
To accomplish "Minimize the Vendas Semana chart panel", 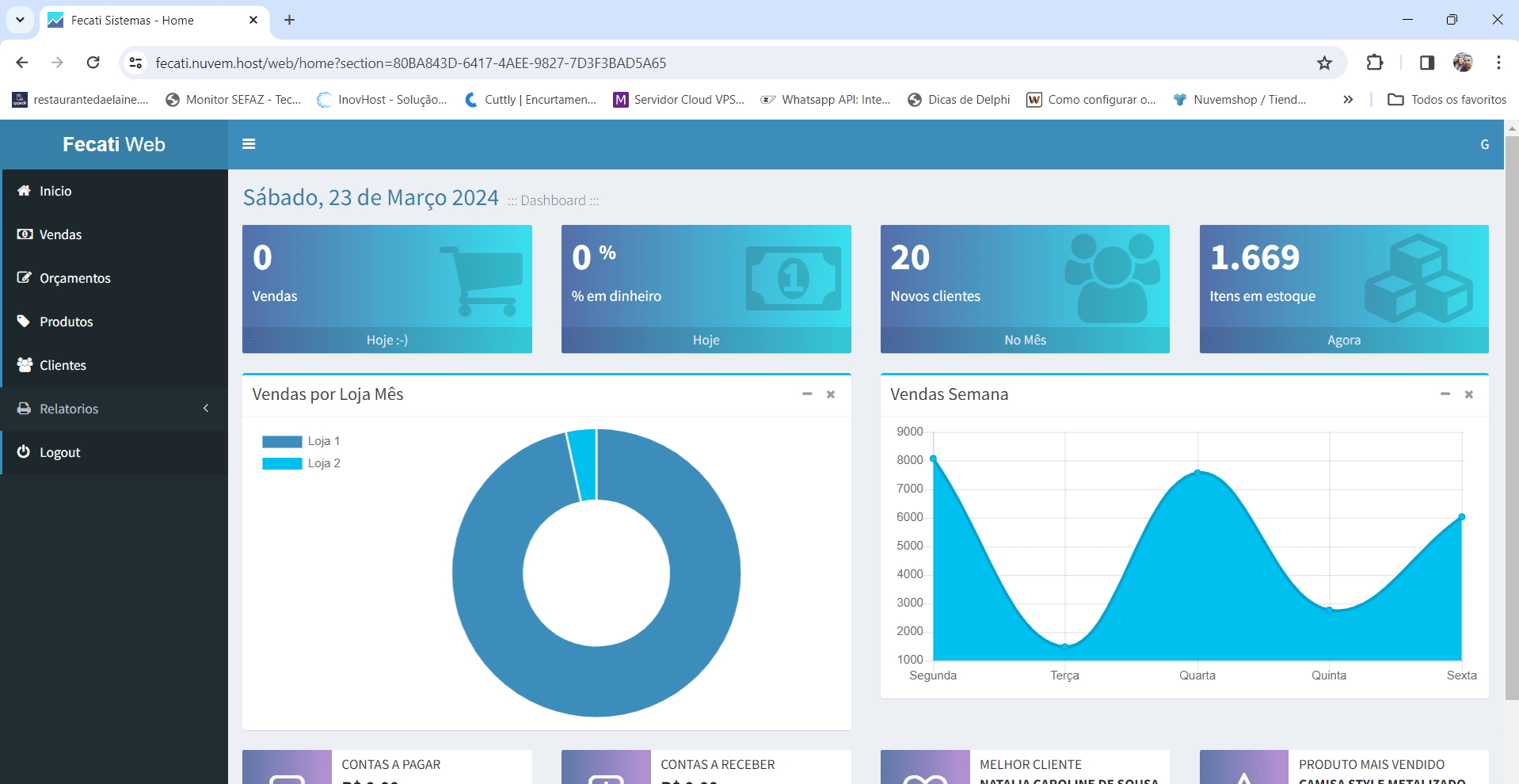I will (x=1445, y=394).
